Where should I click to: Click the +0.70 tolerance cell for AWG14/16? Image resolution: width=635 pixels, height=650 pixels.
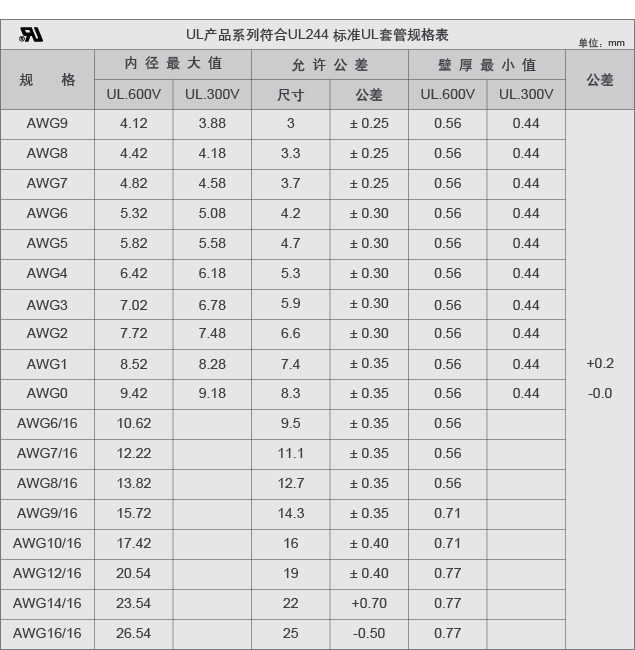369,603
